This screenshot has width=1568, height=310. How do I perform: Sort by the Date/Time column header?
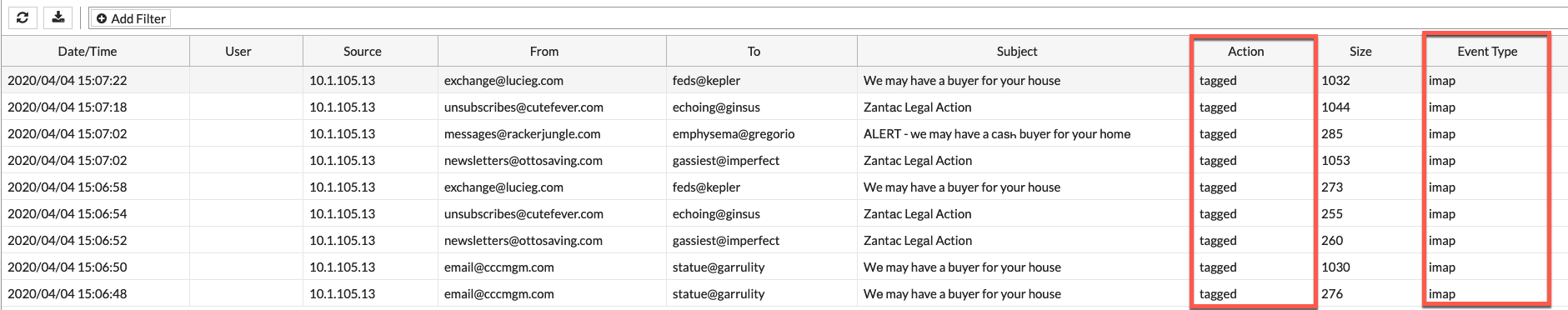pos(88,52)
